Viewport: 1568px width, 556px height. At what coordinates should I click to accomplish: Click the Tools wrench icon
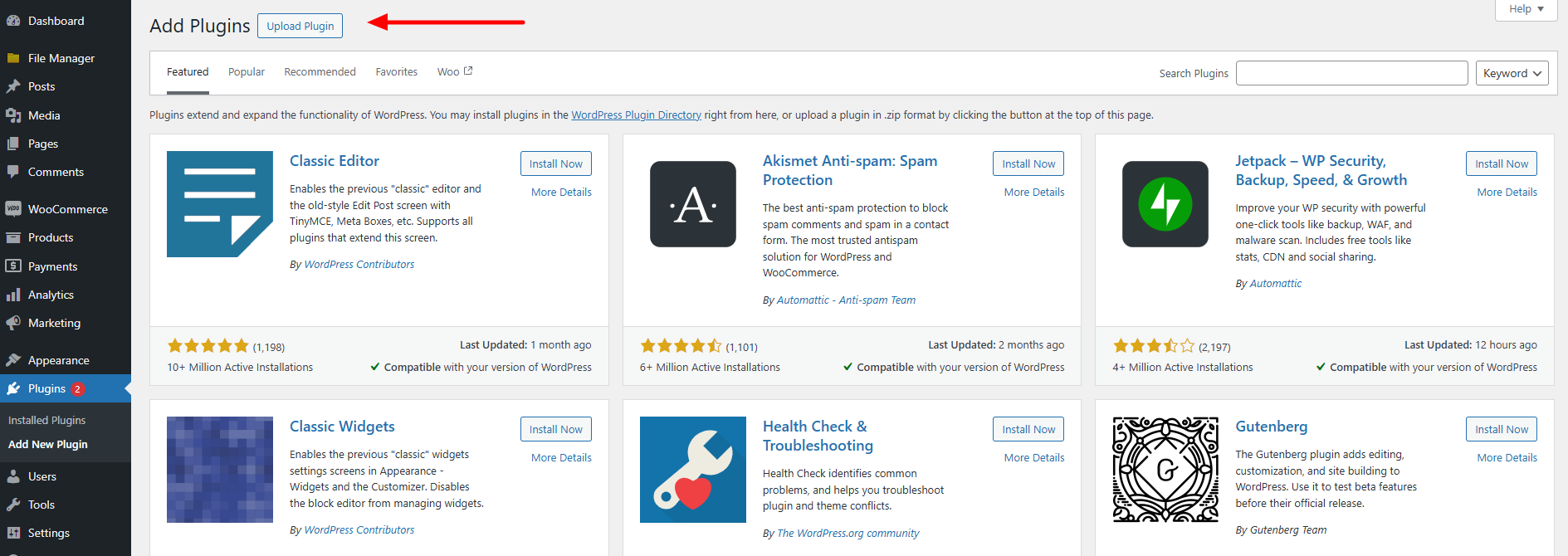click(13, 505)
